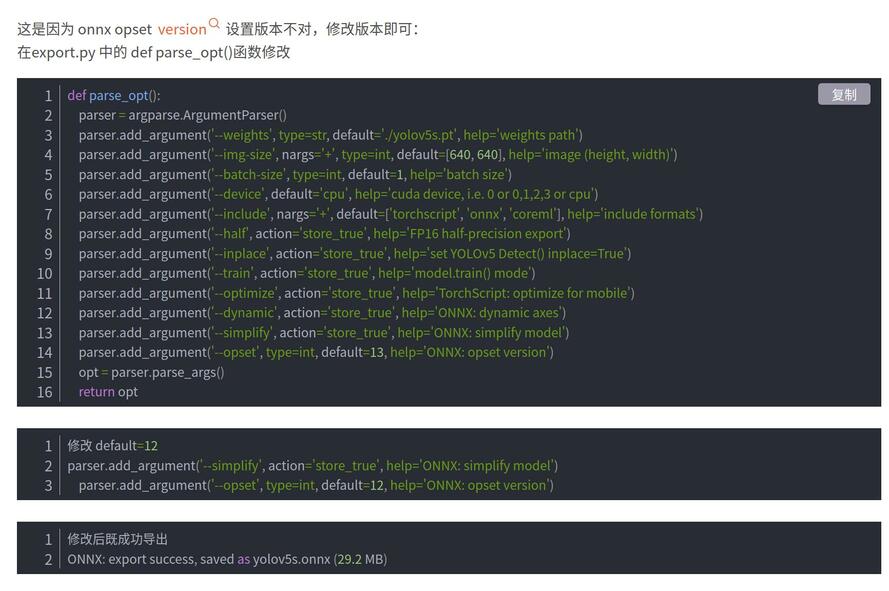This screenshot has width=889, height=591.
Task: Click the 修改后既成功导出 line
Action: point(118,539)
